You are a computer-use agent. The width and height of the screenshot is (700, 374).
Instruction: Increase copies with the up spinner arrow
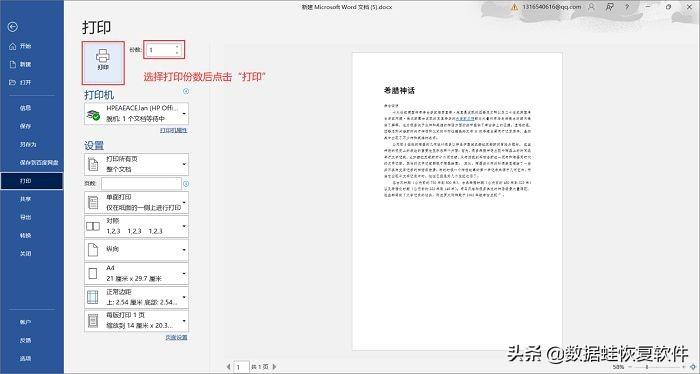click(x=178, y=46)
